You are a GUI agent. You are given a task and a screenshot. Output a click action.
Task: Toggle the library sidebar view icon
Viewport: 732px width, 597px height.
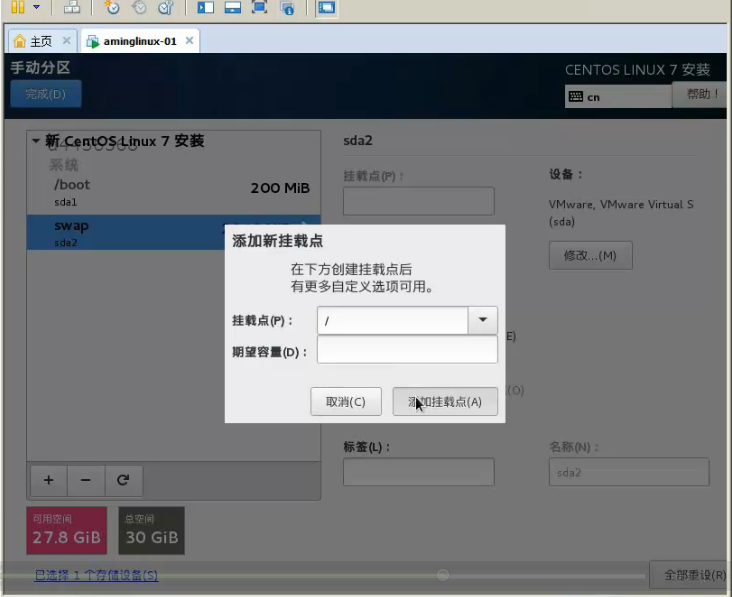point(205,7)
